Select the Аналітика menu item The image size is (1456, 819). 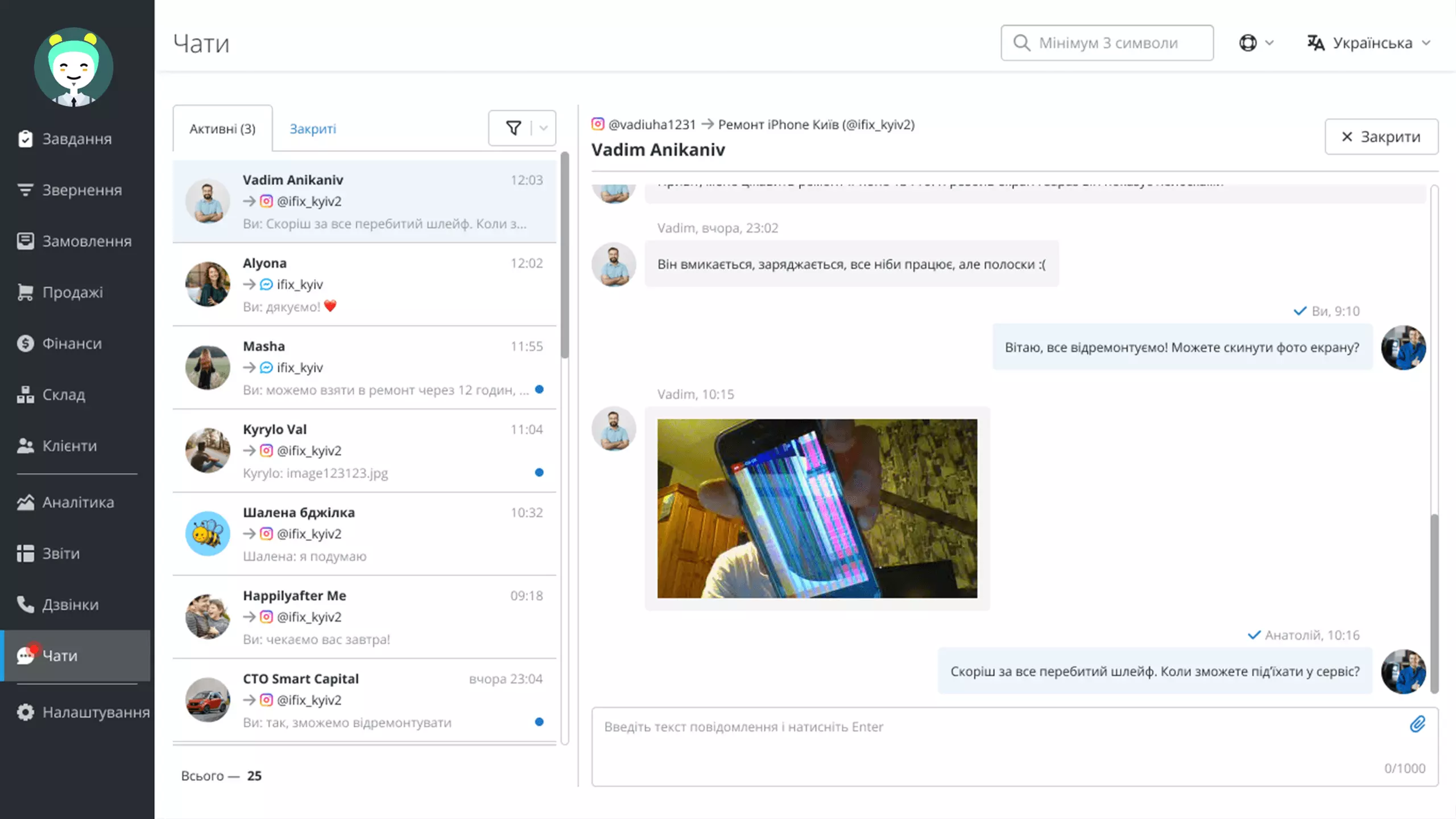77,502
